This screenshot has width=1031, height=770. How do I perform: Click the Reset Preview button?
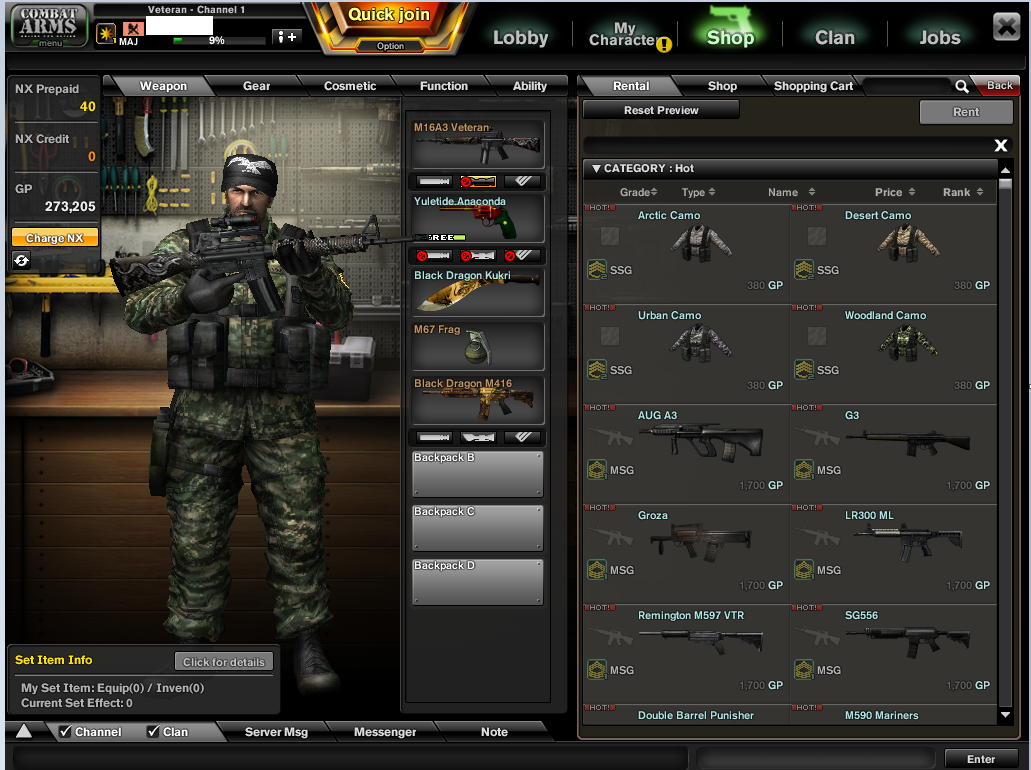click(x=661, y=110)
